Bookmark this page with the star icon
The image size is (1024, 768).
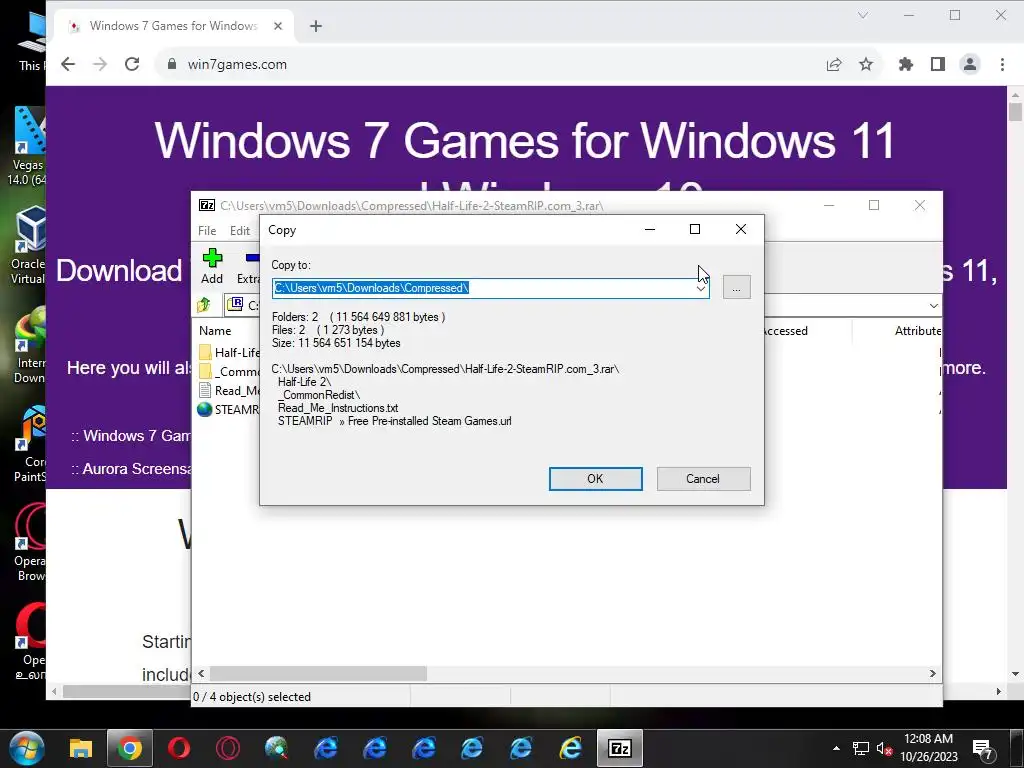(866, 64)
